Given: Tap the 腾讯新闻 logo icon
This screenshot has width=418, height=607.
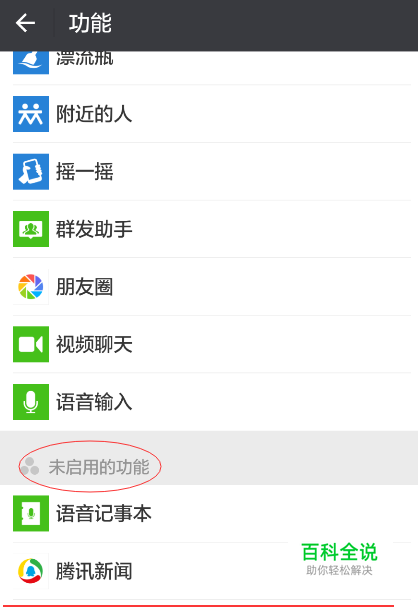Looking at the screenshot, I should pyautogui.click(x=31, y=571).
